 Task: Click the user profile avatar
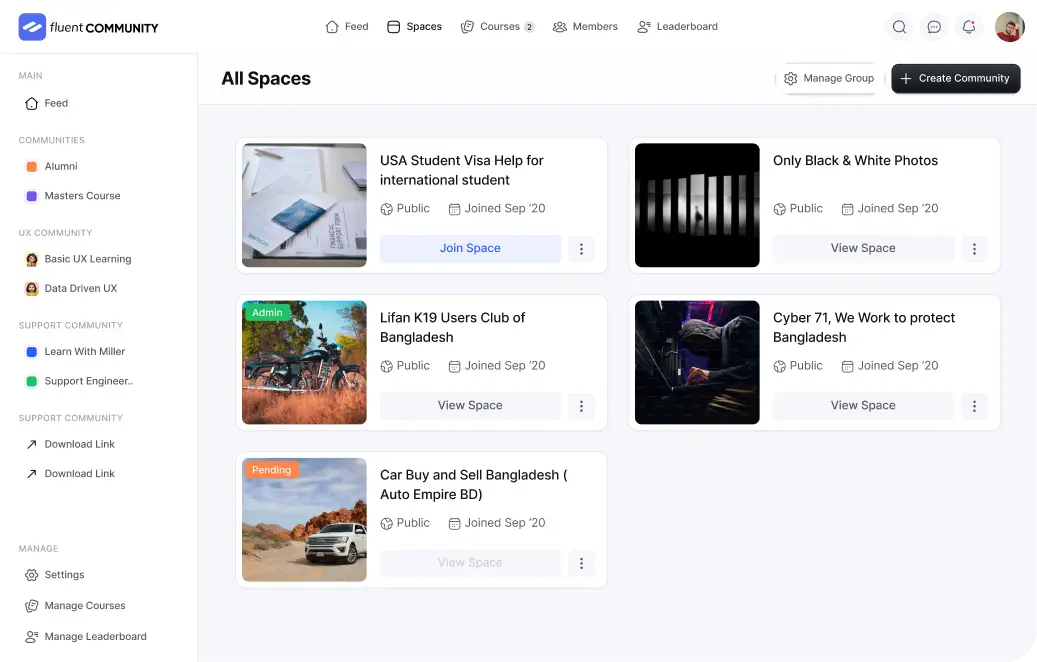point(1009,27)
